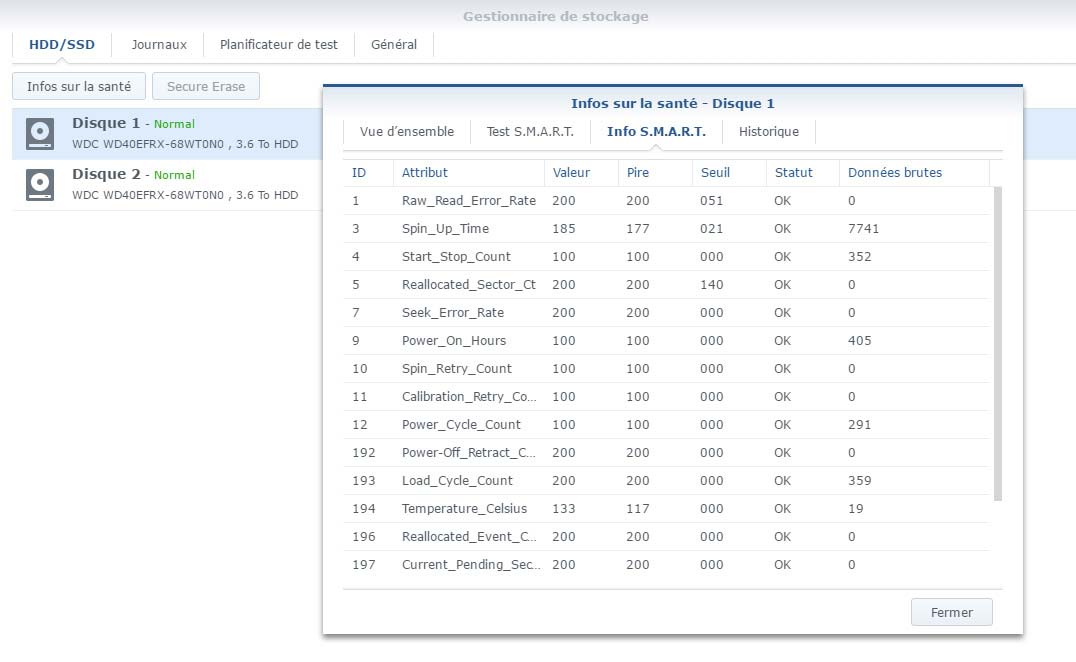
Task: Select the Power-Off_Retract_C... attribute
Action: tap(469, 453)
